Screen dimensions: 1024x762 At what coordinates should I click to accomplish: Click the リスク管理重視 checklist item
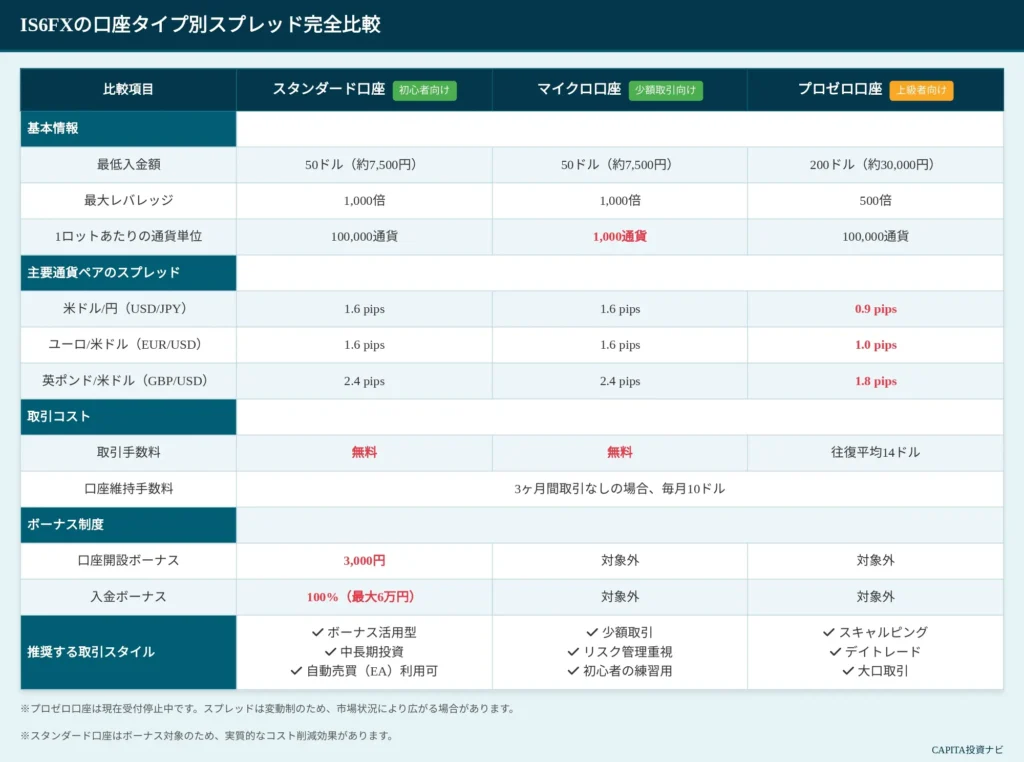[620, 652]
